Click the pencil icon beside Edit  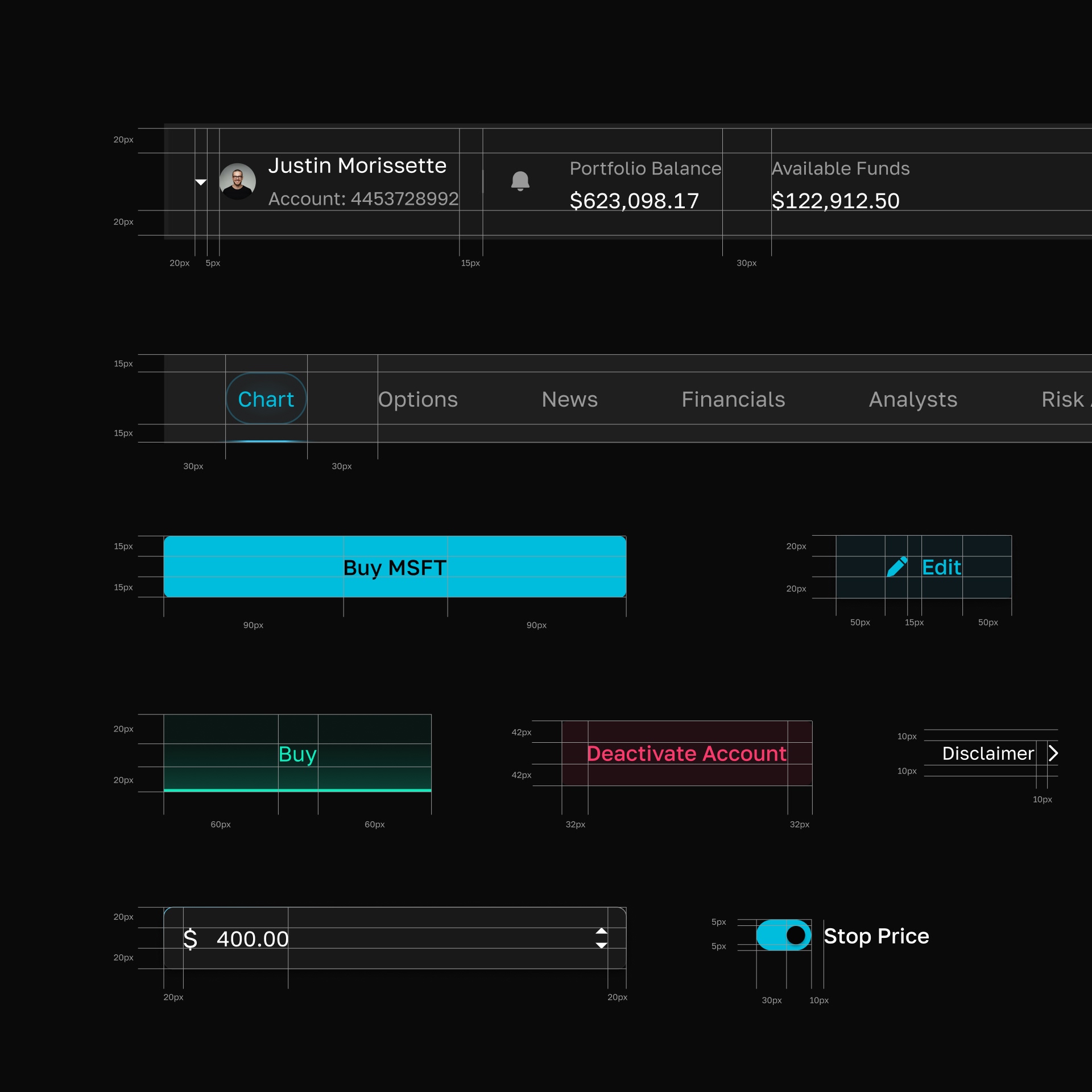tap(897, 567)
